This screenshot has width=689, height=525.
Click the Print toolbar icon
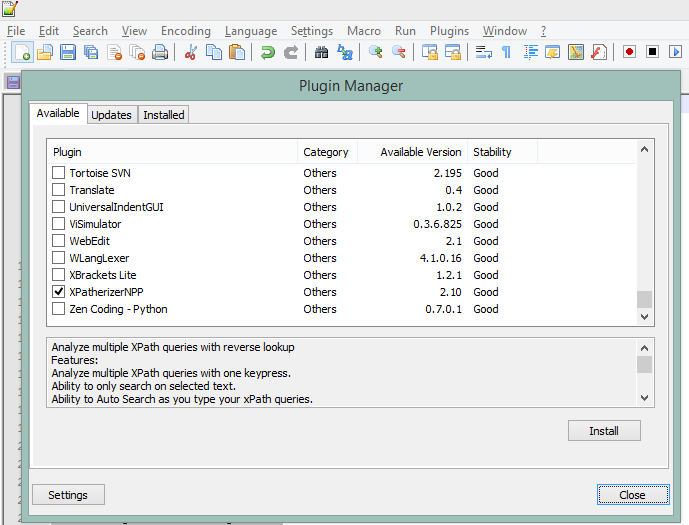click(x=160, y=52)
